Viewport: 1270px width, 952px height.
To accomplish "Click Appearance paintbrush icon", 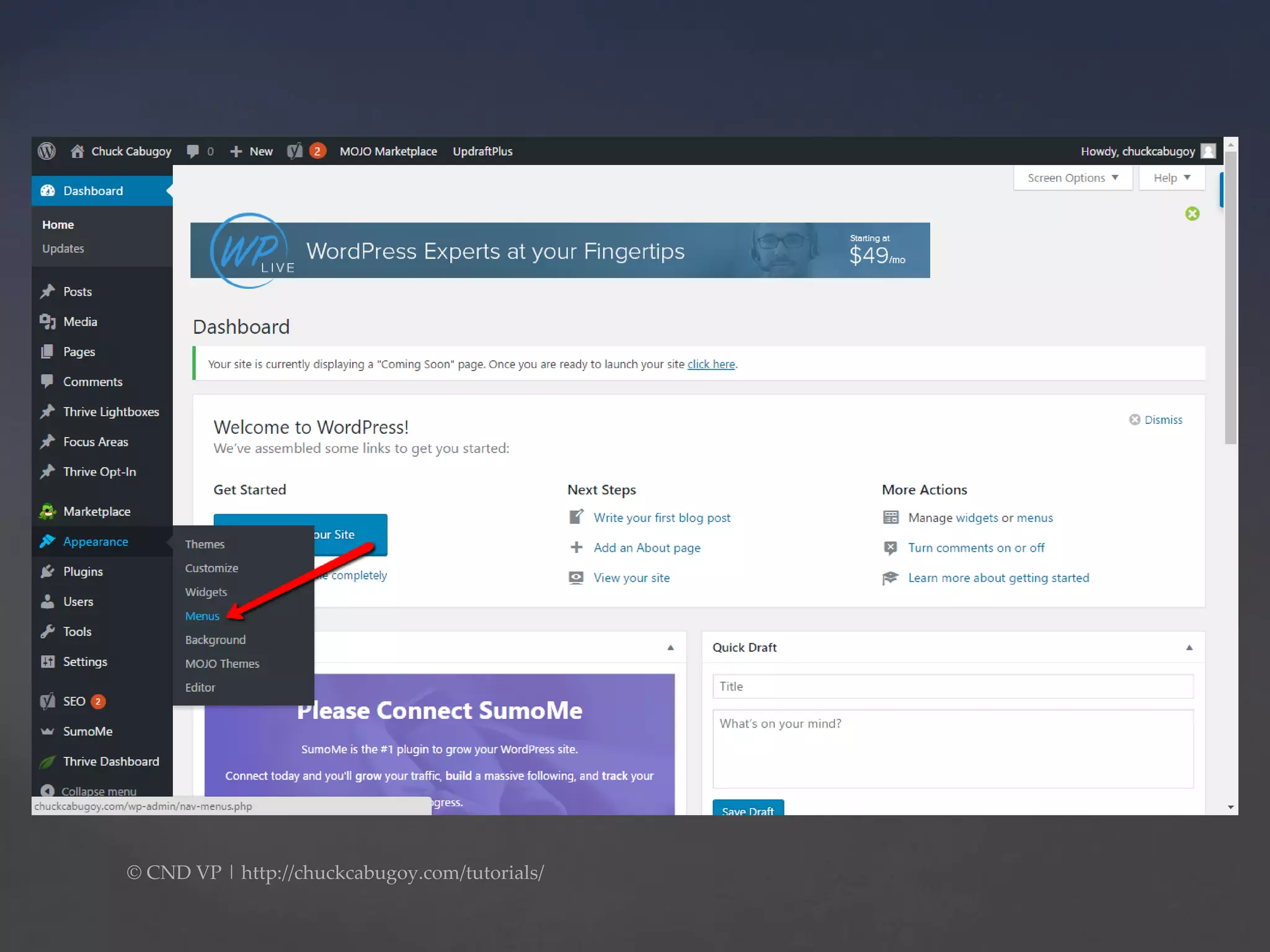I will [x=48, y=542].
